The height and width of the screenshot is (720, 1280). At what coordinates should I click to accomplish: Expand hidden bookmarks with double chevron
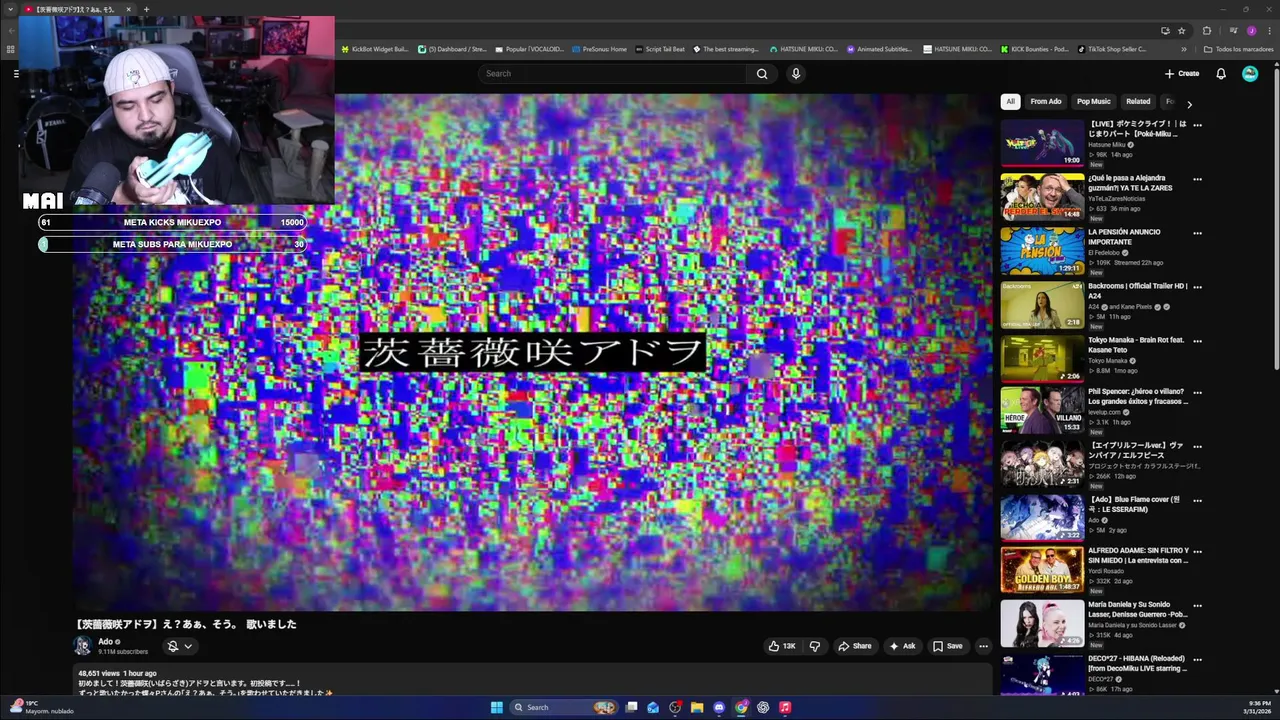(x=1184, y=49)
